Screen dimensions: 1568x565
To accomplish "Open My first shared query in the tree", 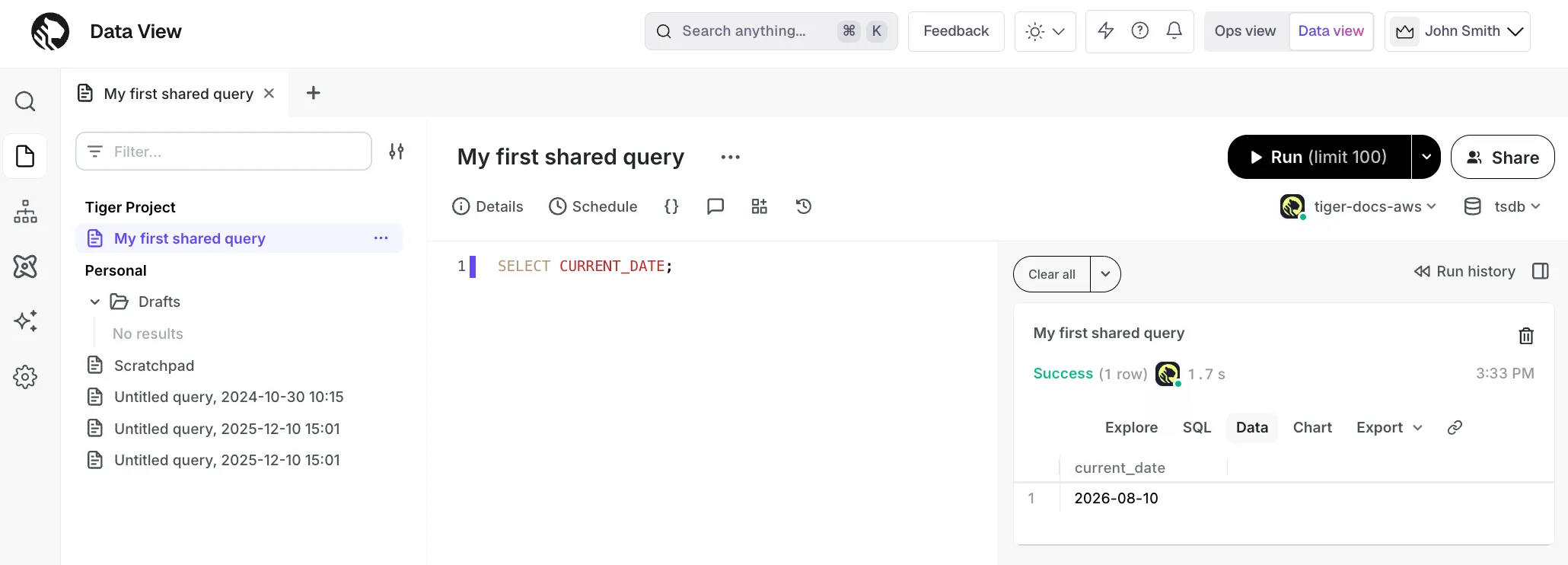I will click(240, 238).
